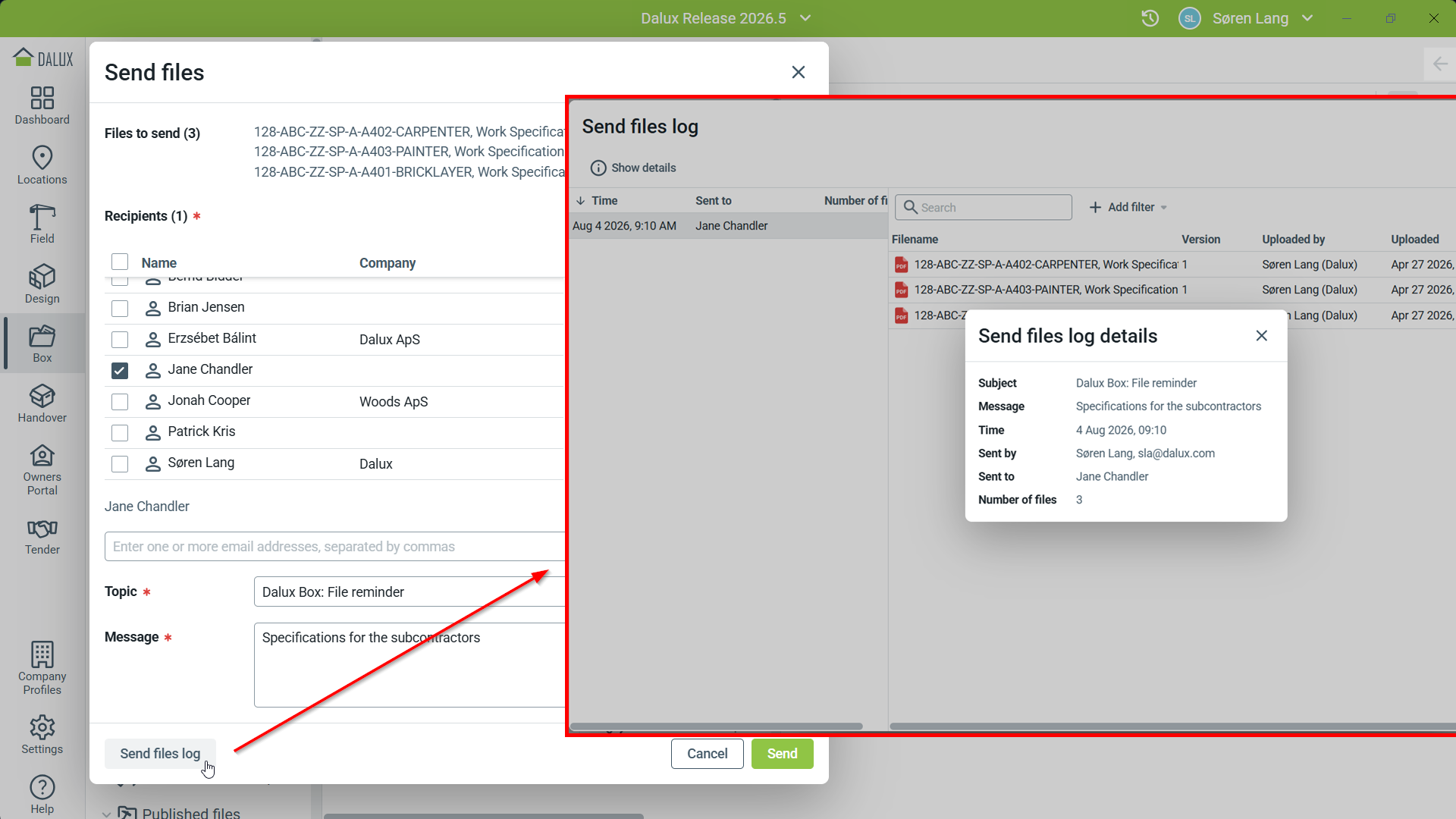Click the log list horizontal scrollbar
This screenshot has width=1456, height=819.
[x=716, y=726]
